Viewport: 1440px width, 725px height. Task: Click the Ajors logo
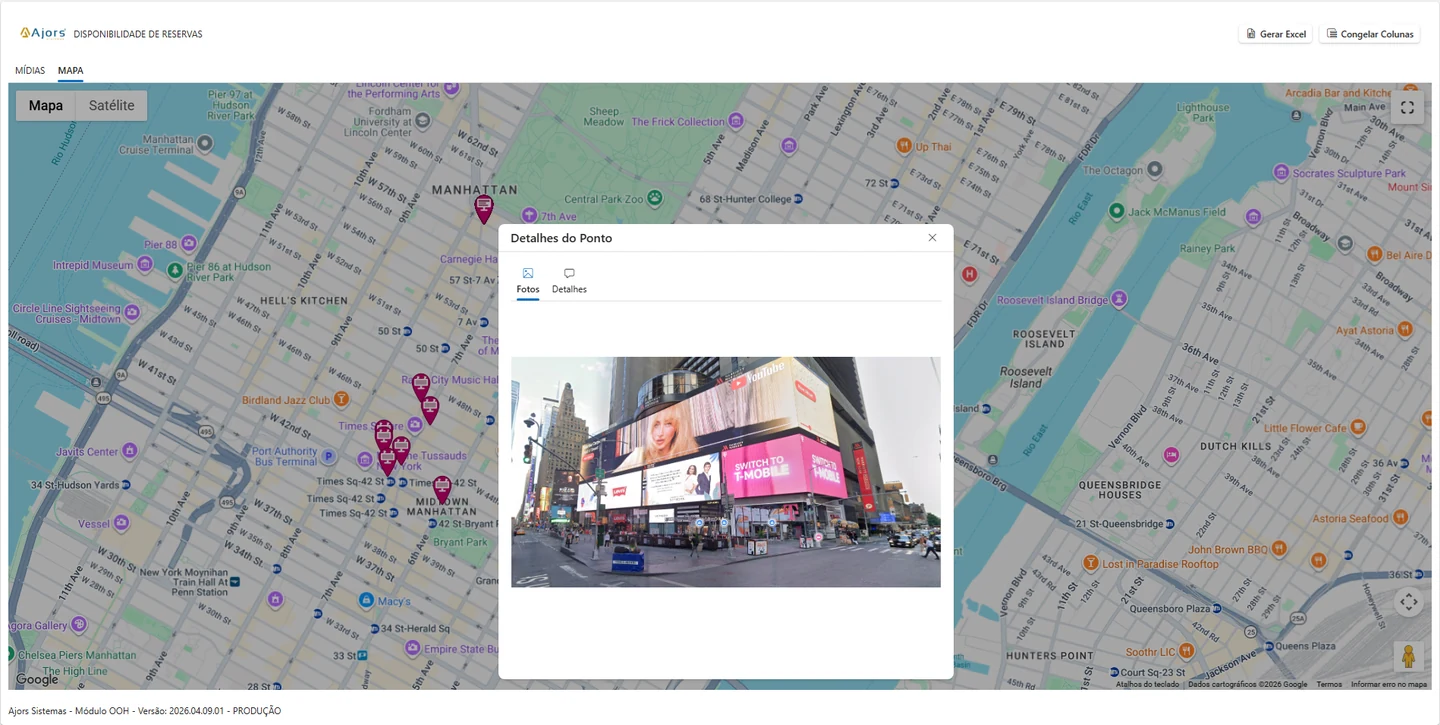(x=43, y=33)
